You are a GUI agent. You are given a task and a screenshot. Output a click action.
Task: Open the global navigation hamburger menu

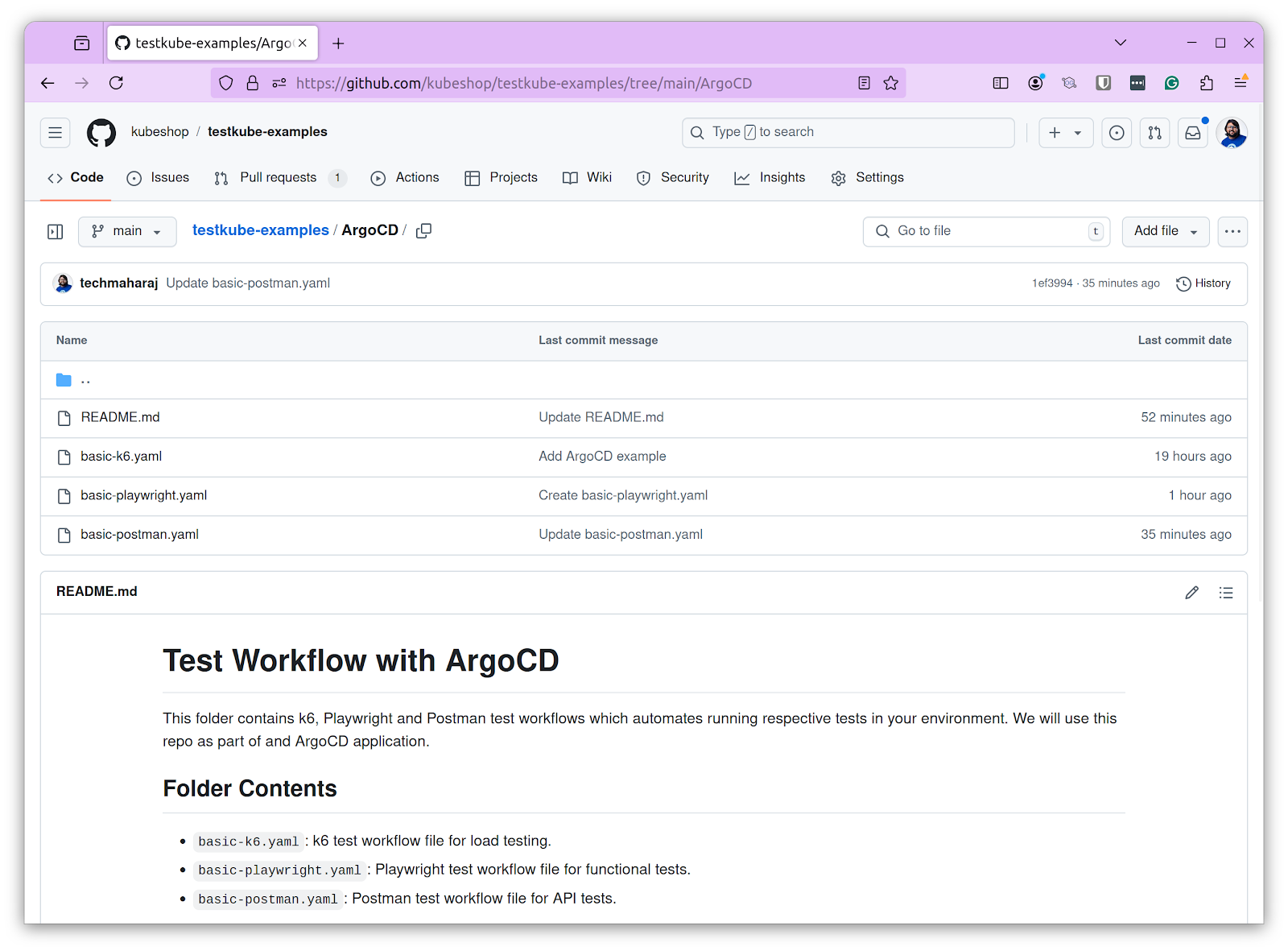(56, 133)
